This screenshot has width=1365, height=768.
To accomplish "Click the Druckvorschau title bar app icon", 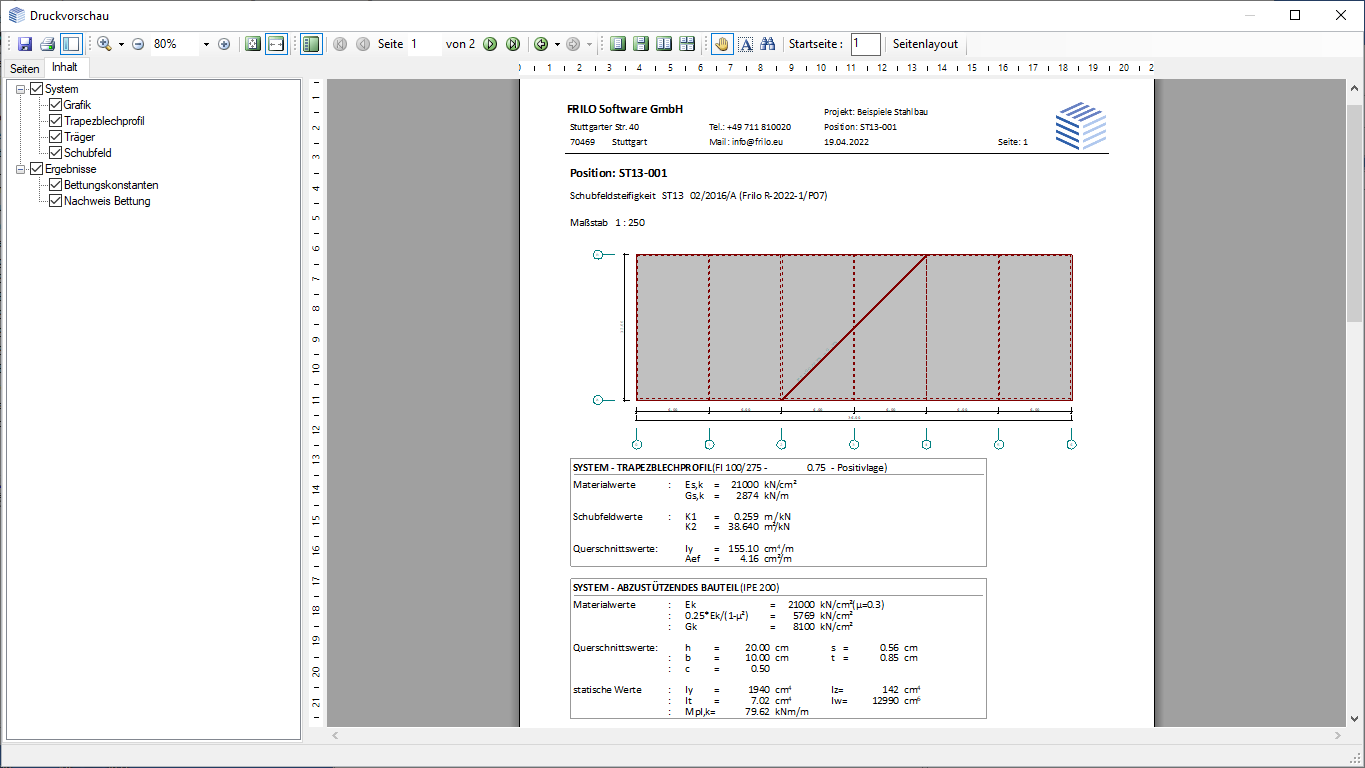I will 16,15.
